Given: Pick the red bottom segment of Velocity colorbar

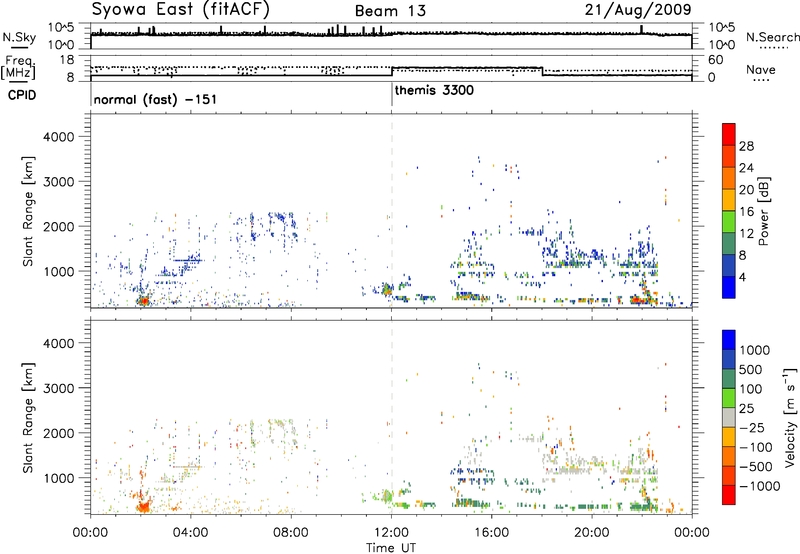Looking at the screenshot, I should (729, 495).
